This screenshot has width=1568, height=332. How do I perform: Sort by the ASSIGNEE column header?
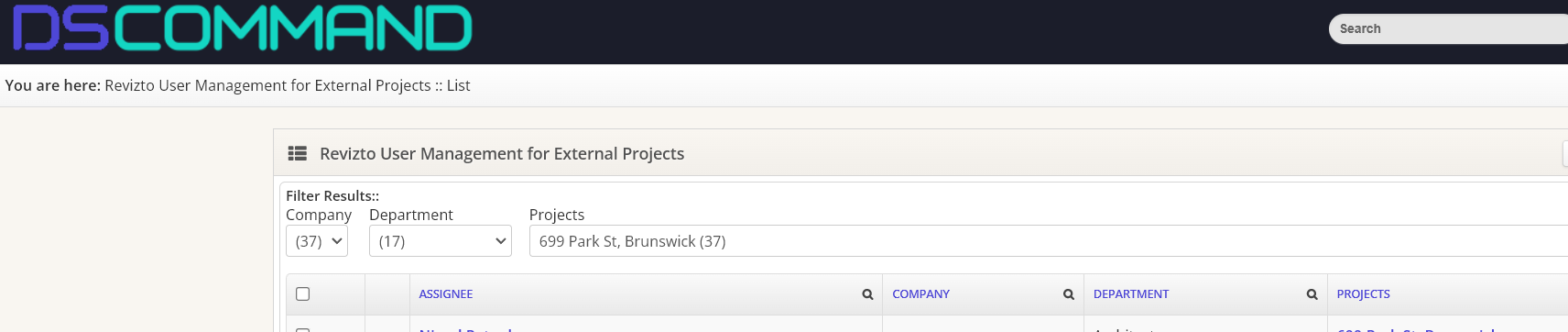coord(446,294)
